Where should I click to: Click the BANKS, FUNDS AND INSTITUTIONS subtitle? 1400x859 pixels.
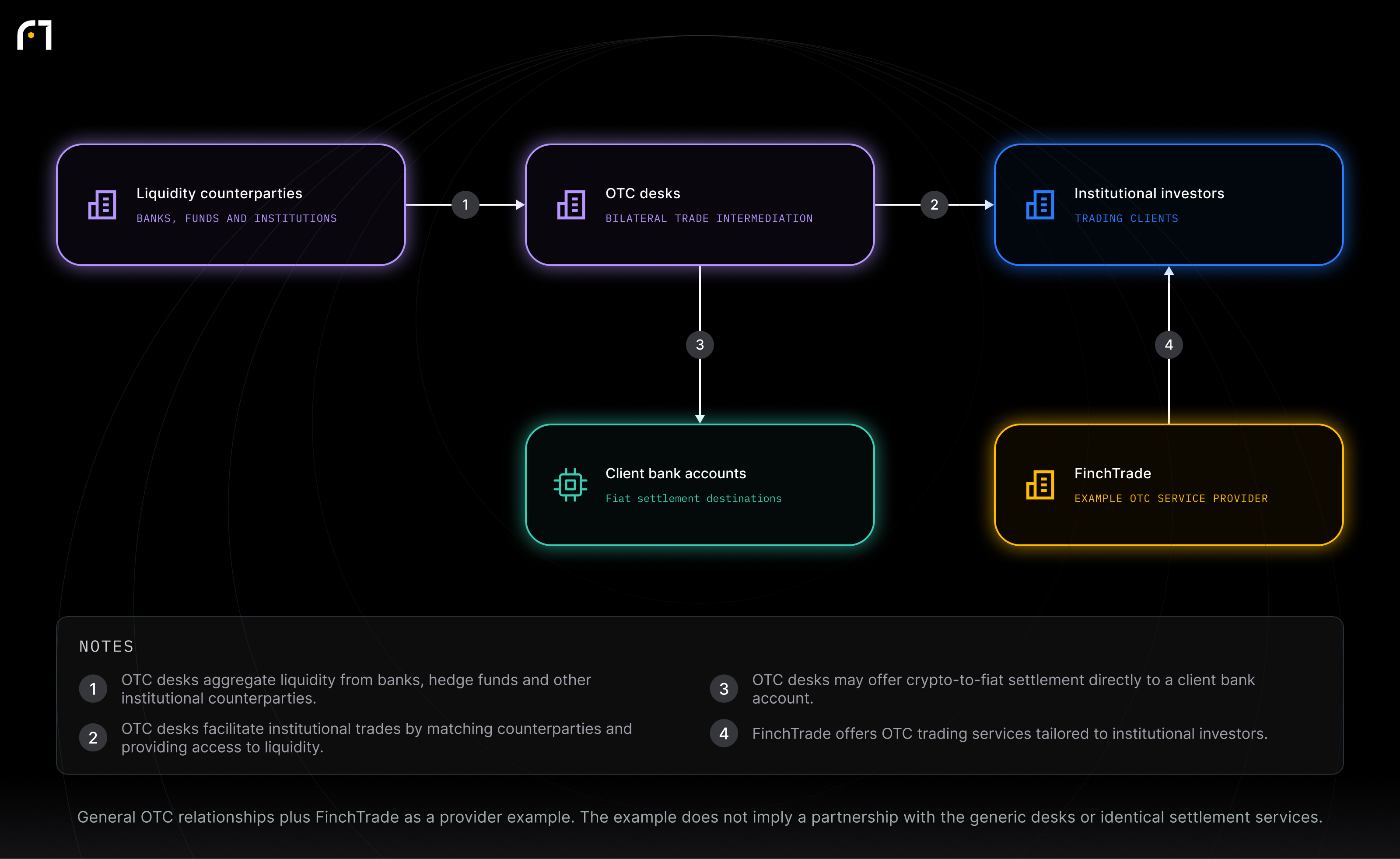point(236,218)
